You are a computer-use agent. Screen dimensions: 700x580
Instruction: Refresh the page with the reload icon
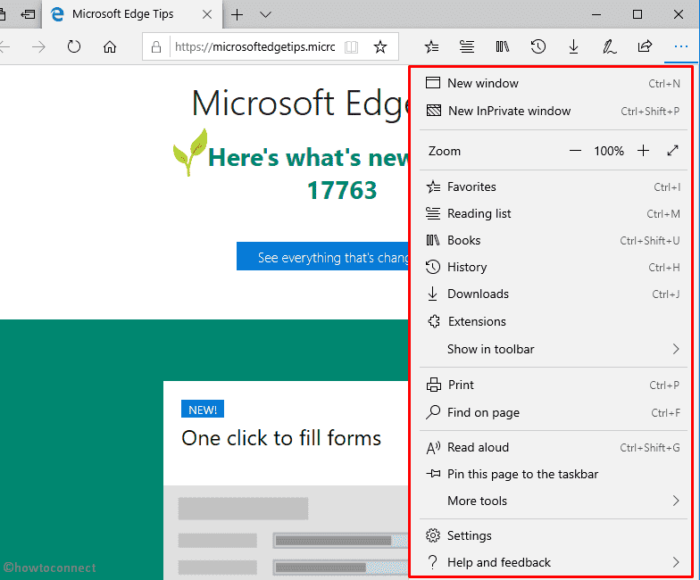pos(74,46)
